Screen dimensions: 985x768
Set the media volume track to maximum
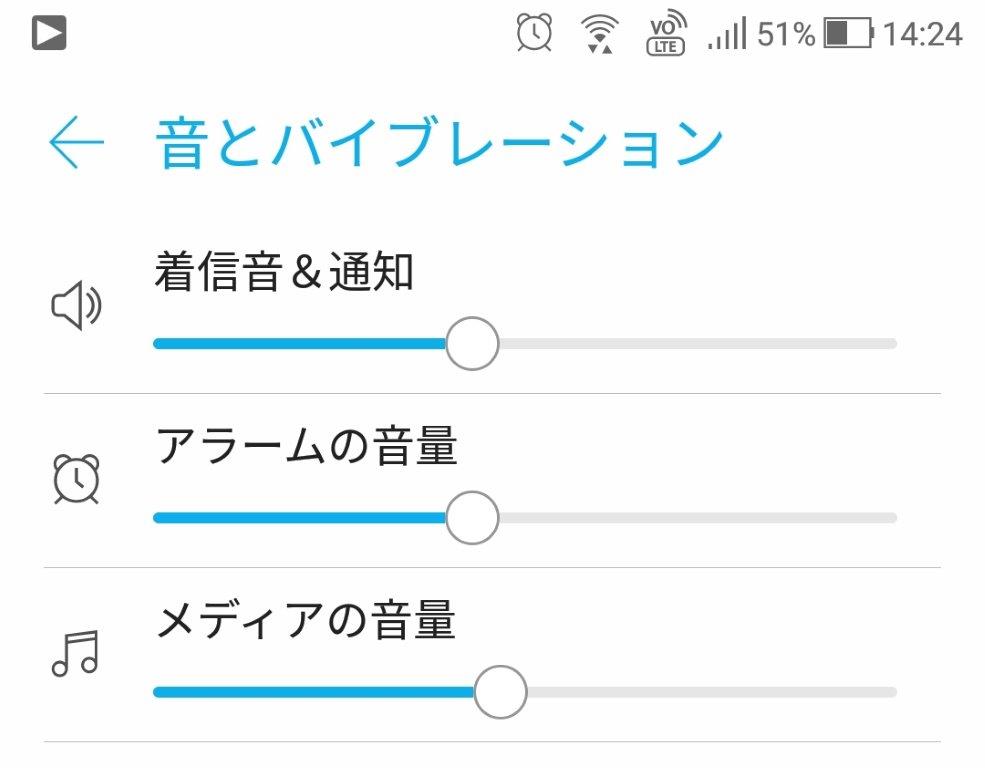coord(893,692)
